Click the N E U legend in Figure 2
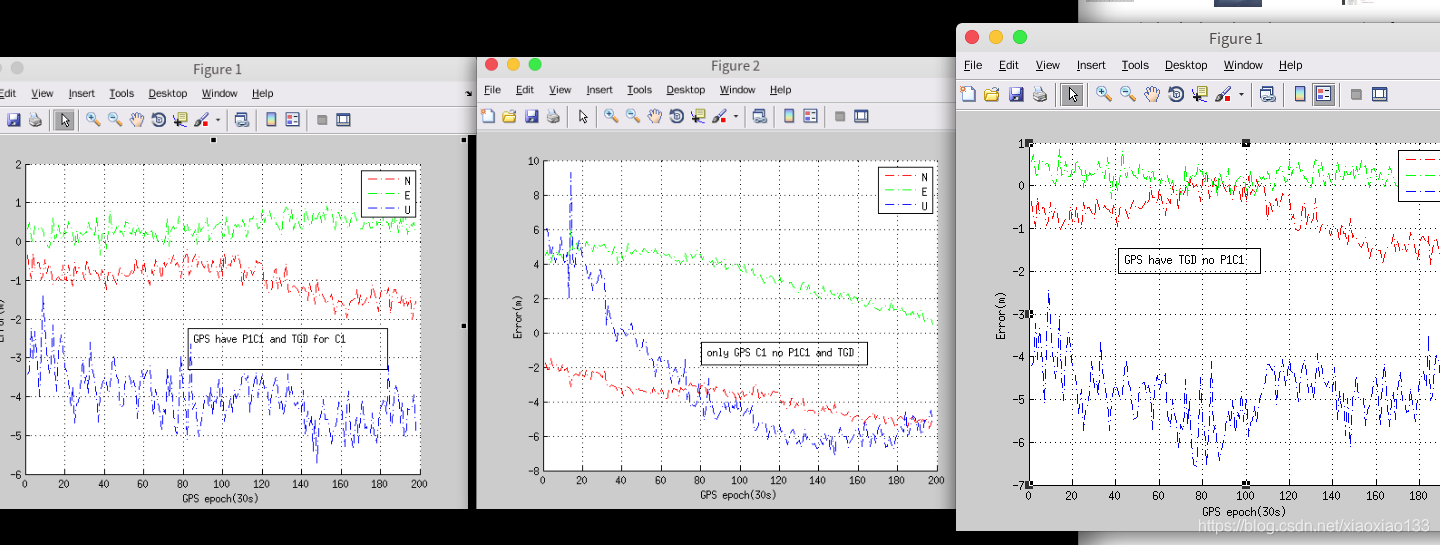Image resolution: width=1440 pixels, height=545 pixels. (x=906, y=190)
